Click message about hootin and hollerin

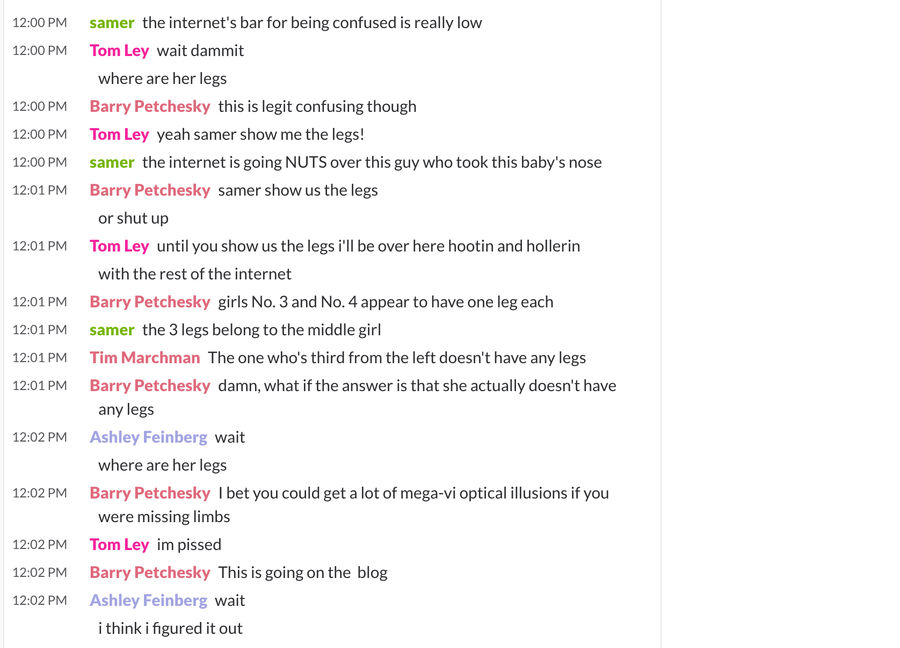click(x=368, y=246)
